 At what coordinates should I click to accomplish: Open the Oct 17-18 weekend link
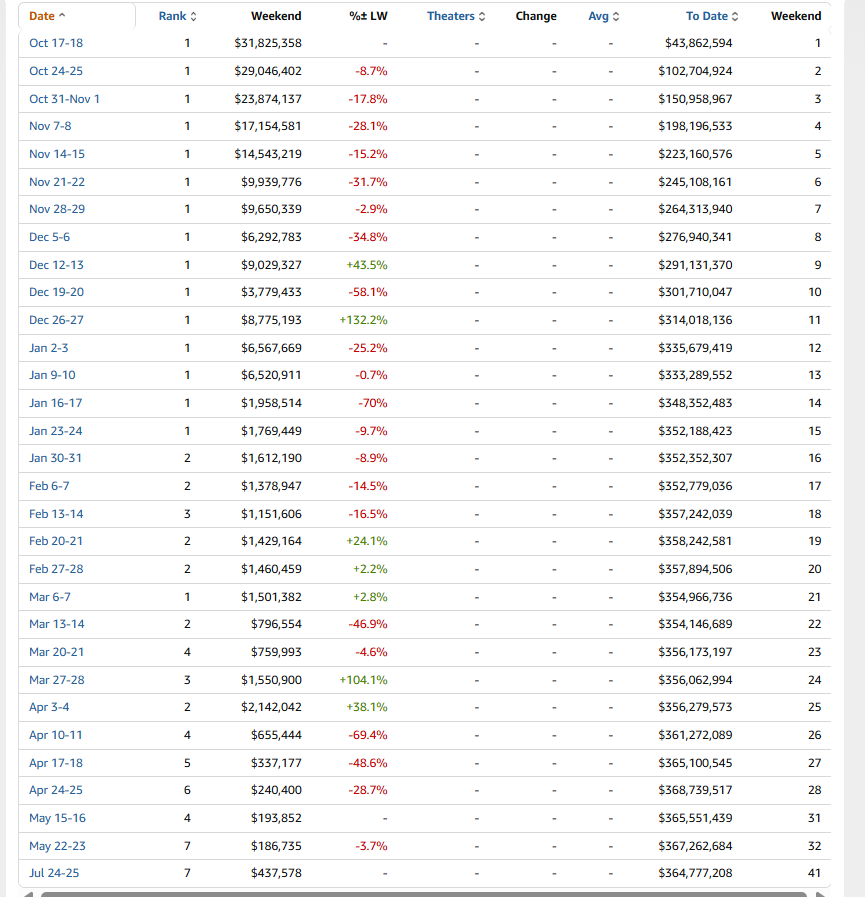point(56,43)
